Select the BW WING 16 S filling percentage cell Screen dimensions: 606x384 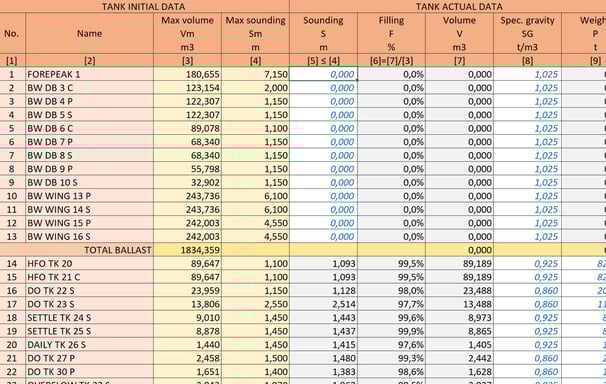click(x=392, y=236)
